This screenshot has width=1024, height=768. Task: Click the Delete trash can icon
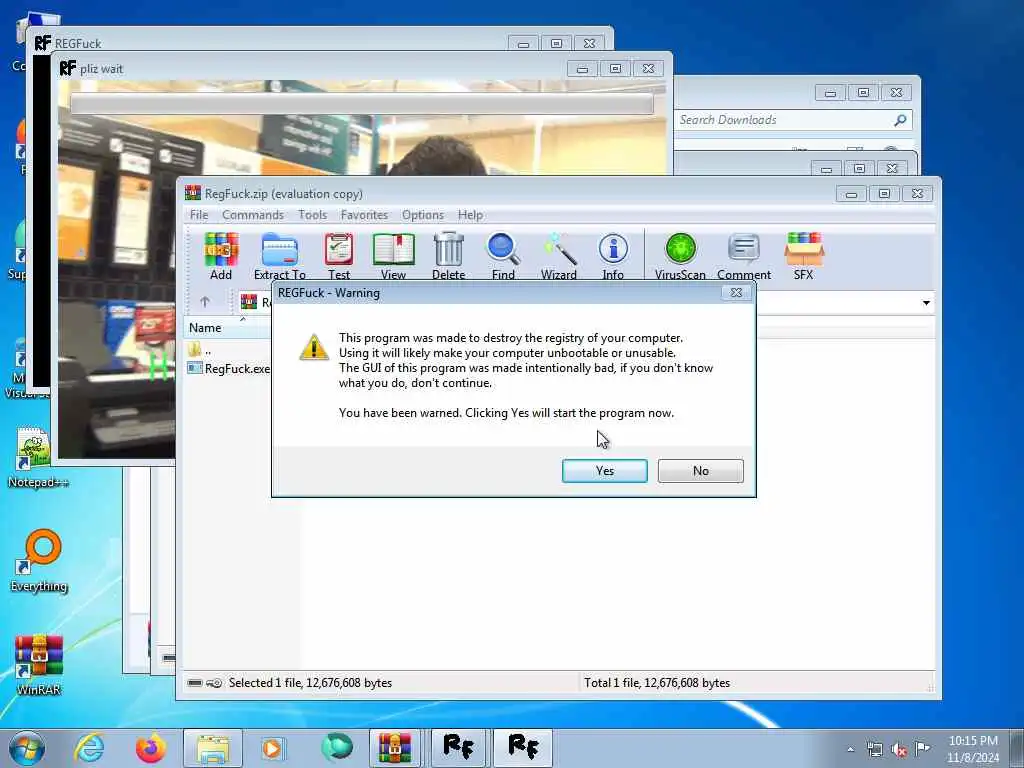click(x=449, y=256)
